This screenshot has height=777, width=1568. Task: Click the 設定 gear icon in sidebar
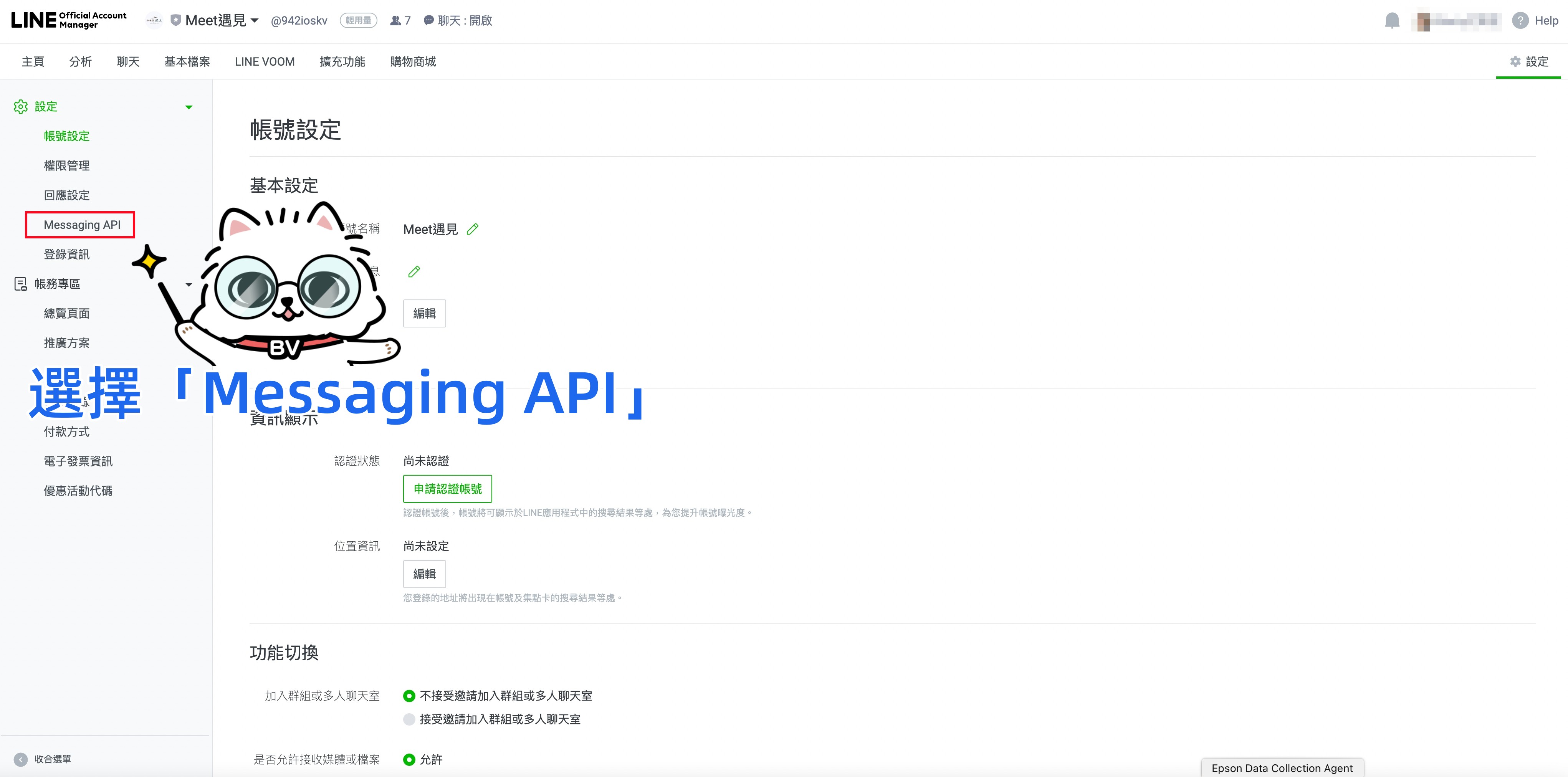[x=21, y=106]
